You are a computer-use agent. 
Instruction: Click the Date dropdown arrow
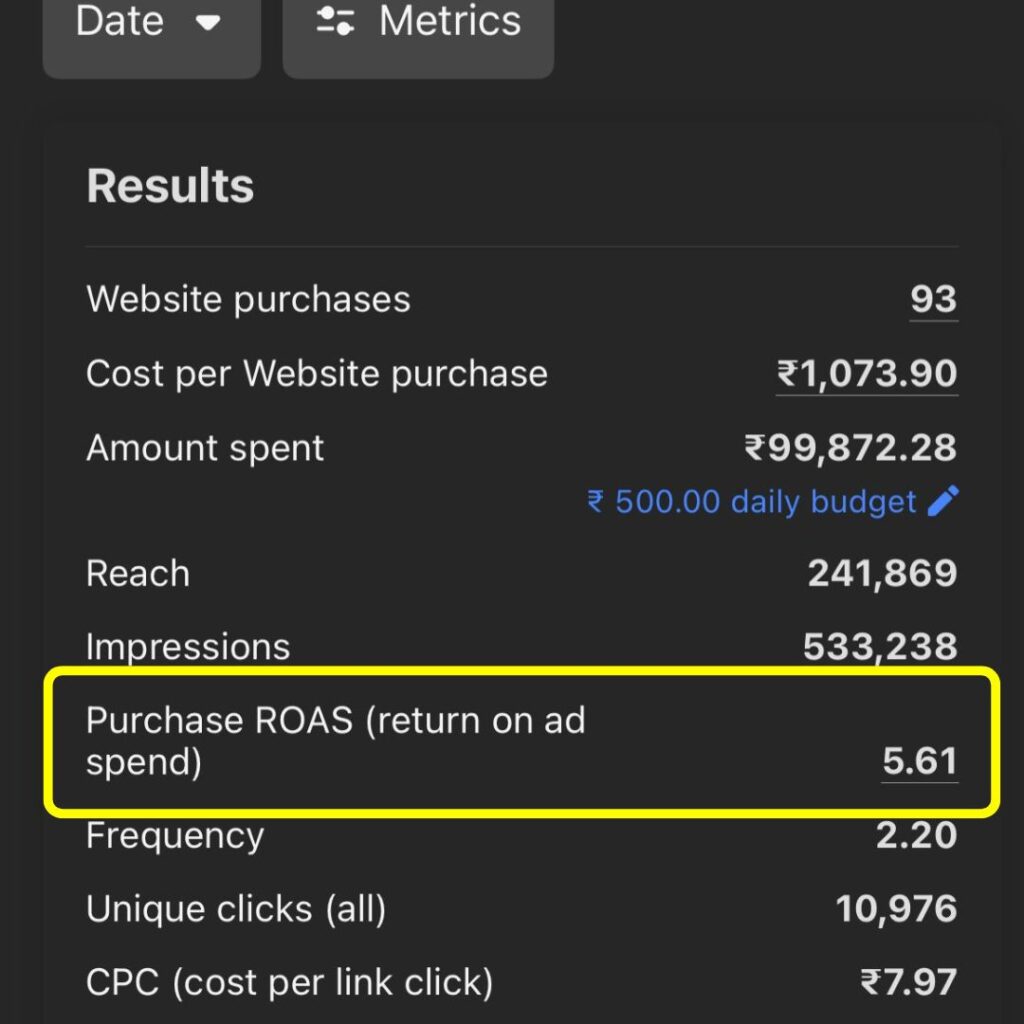tap(208, 23)
